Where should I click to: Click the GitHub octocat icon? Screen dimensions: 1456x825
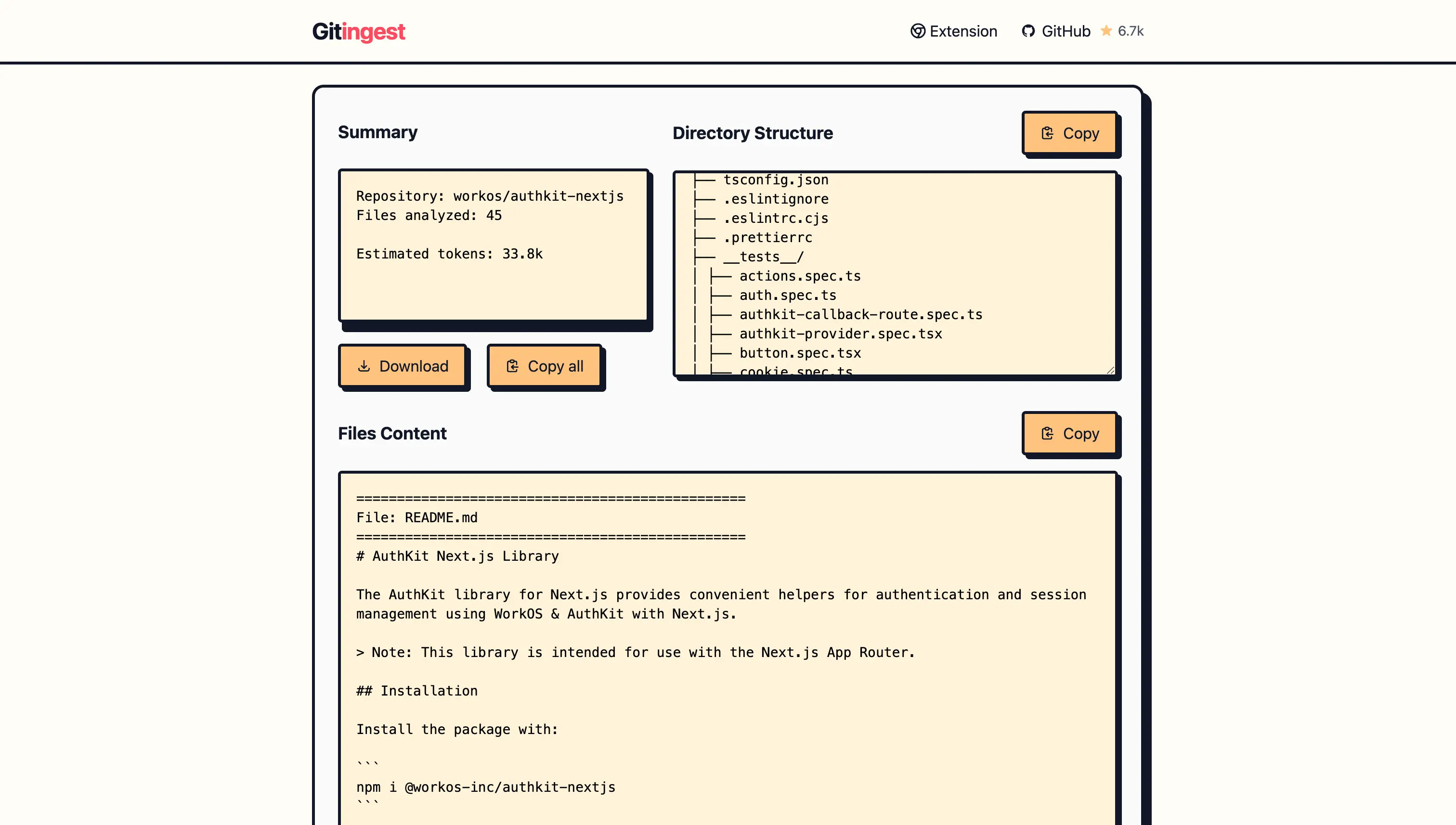[x=1028, y=31]
